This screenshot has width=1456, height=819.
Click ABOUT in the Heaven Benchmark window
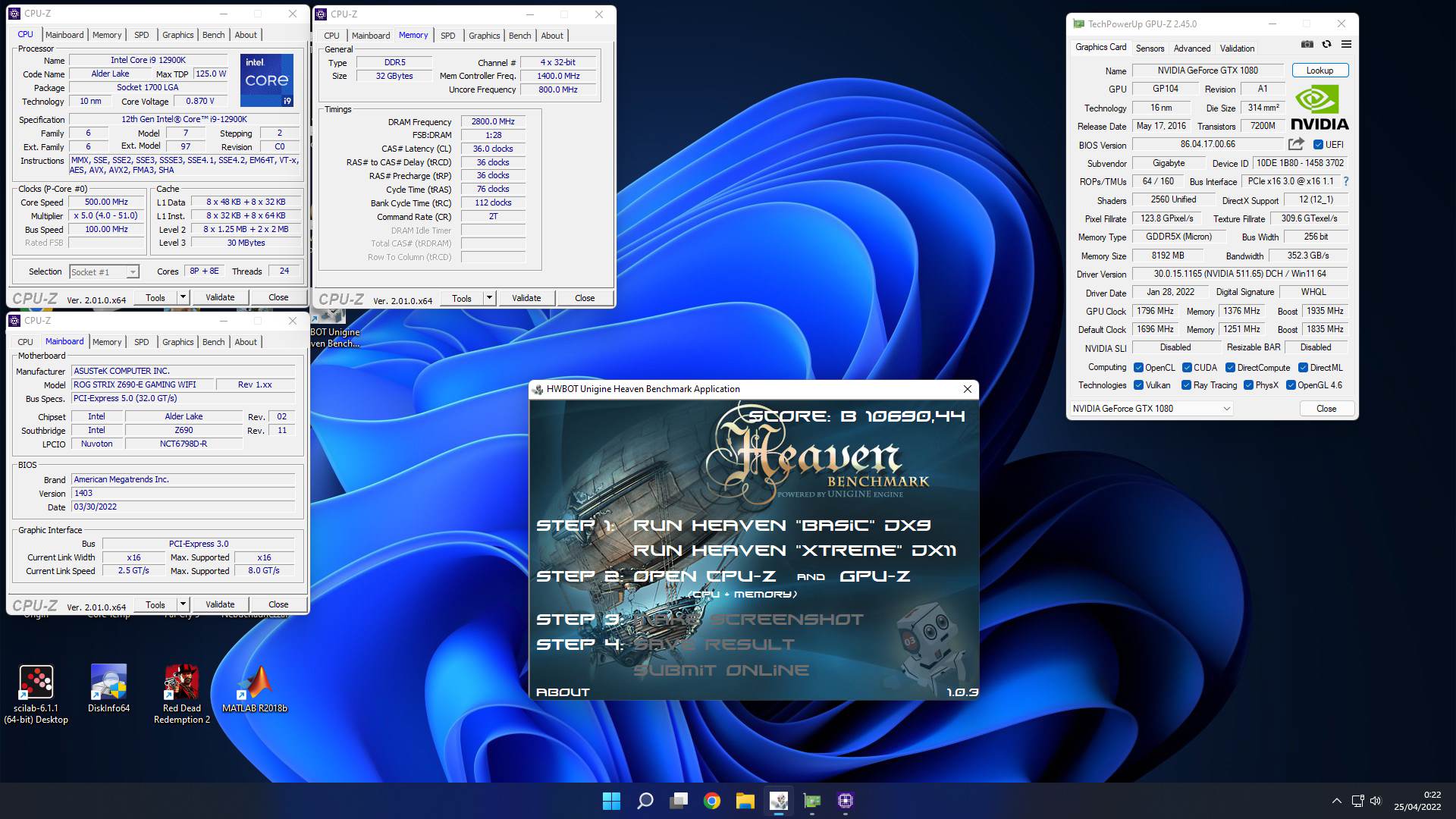coord(563,692)
